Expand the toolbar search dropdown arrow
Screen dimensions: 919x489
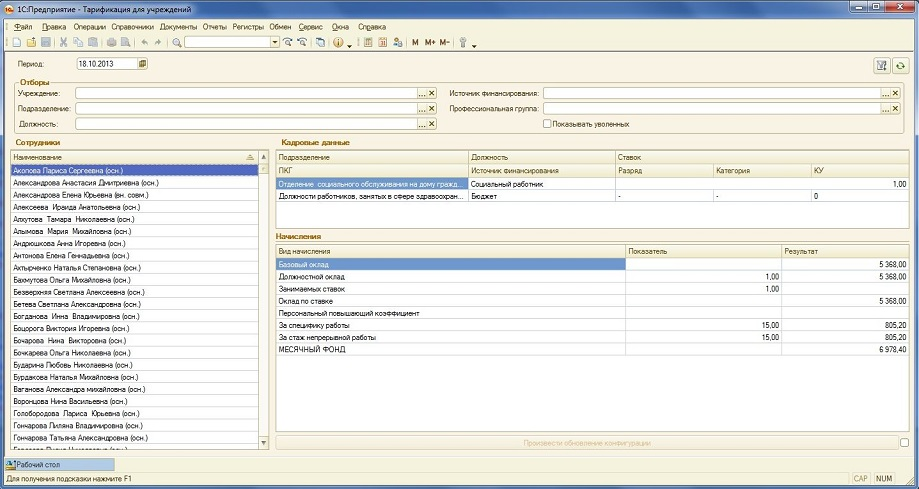click(x=274, y=42)
